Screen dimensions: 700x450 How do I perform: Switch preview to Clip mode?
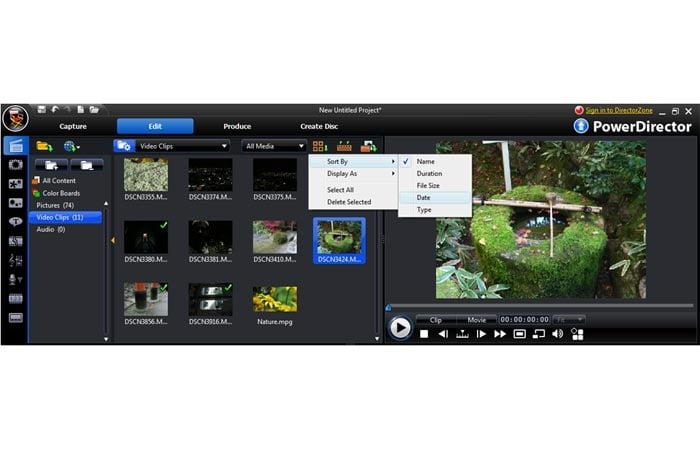(436, 320)
